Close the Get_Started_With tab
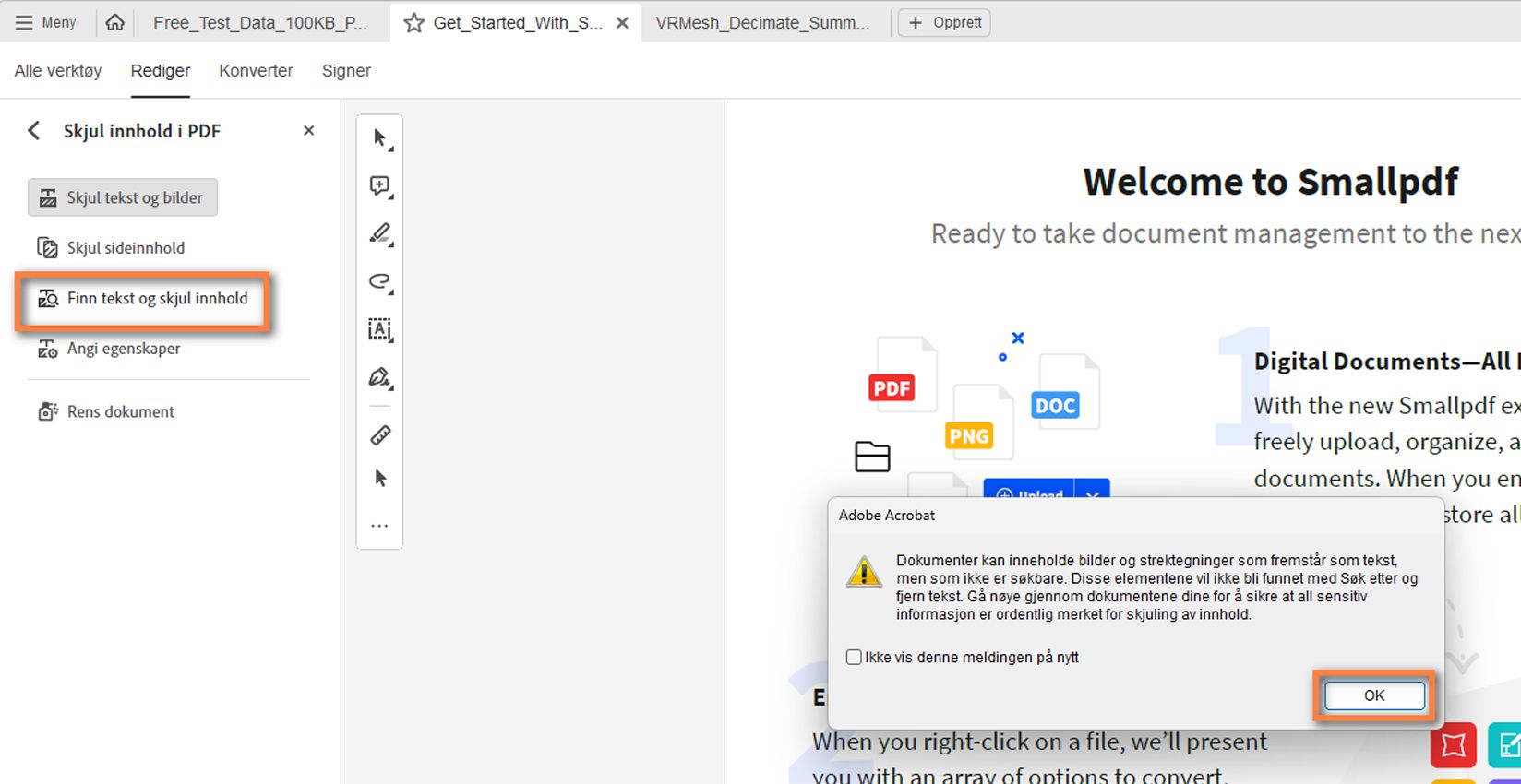Image resolution: width=1521 pixels, height=784 pixels. [x=623, y=23]
